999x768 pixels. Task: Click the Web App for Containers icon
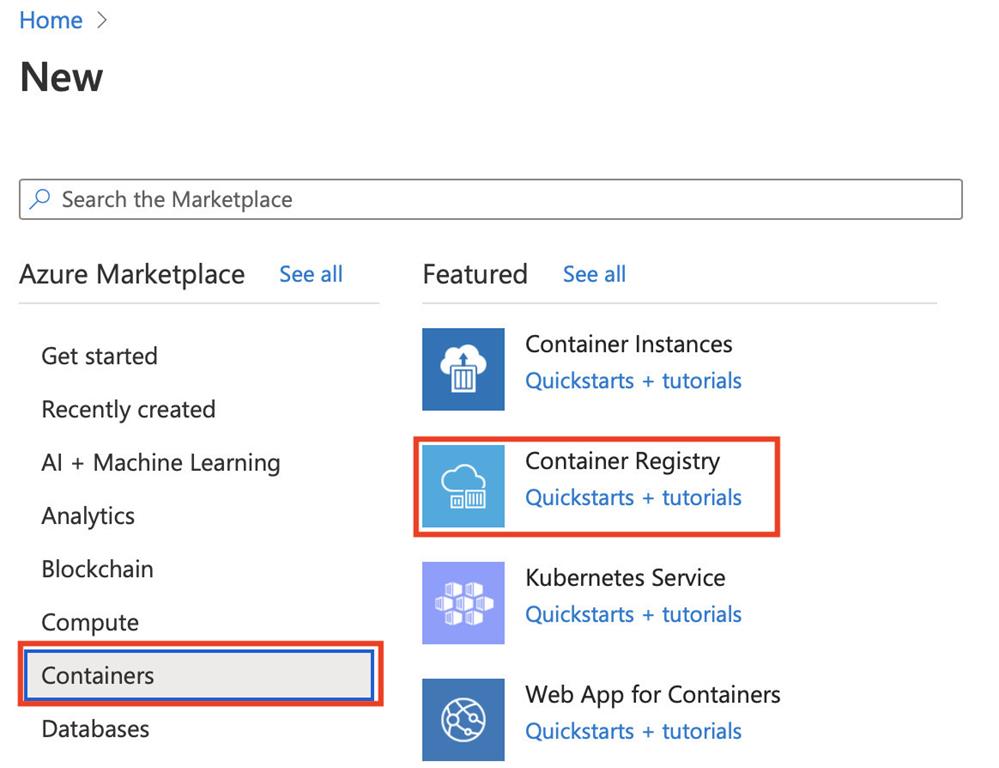pos(463,719)
